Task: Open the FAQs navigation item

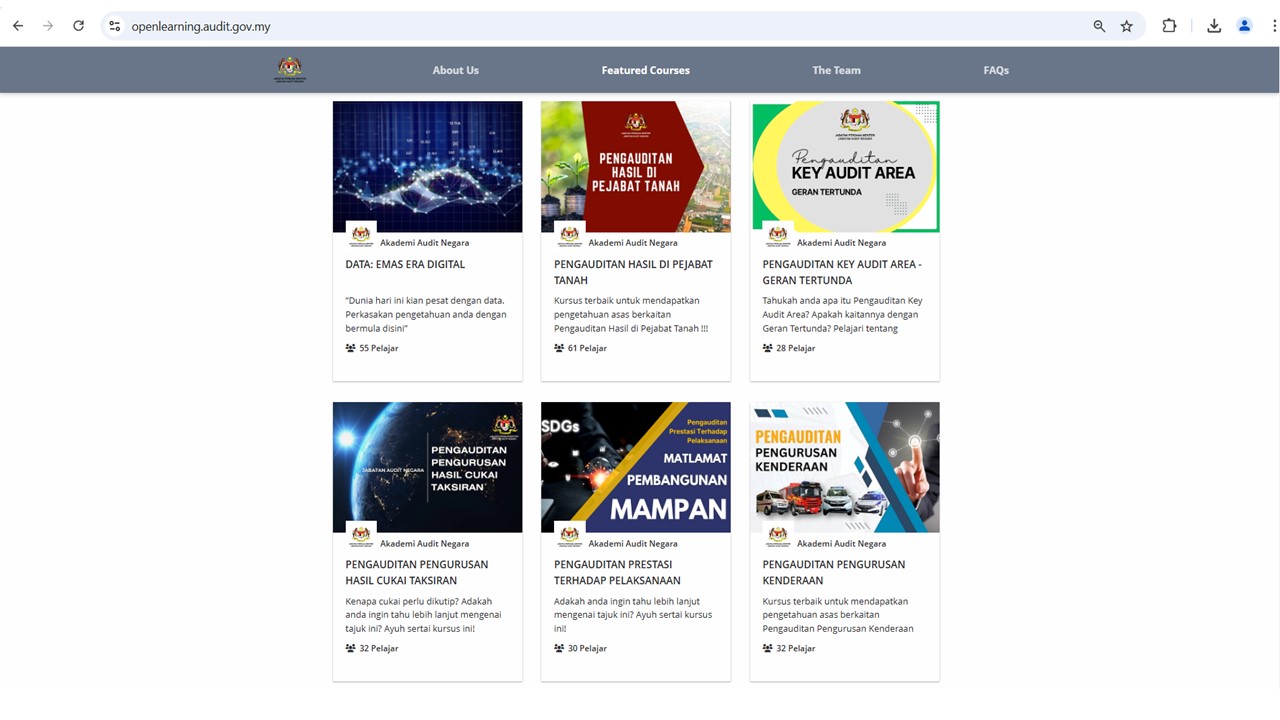Action: coord(996,70)
